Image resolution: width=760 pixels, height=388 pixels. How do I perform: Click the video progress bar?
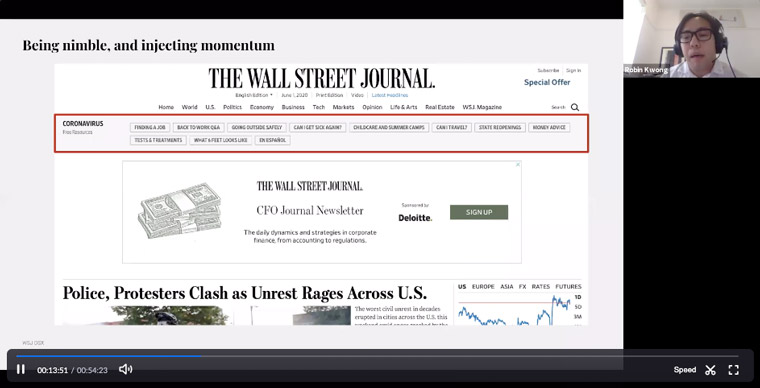377,356
